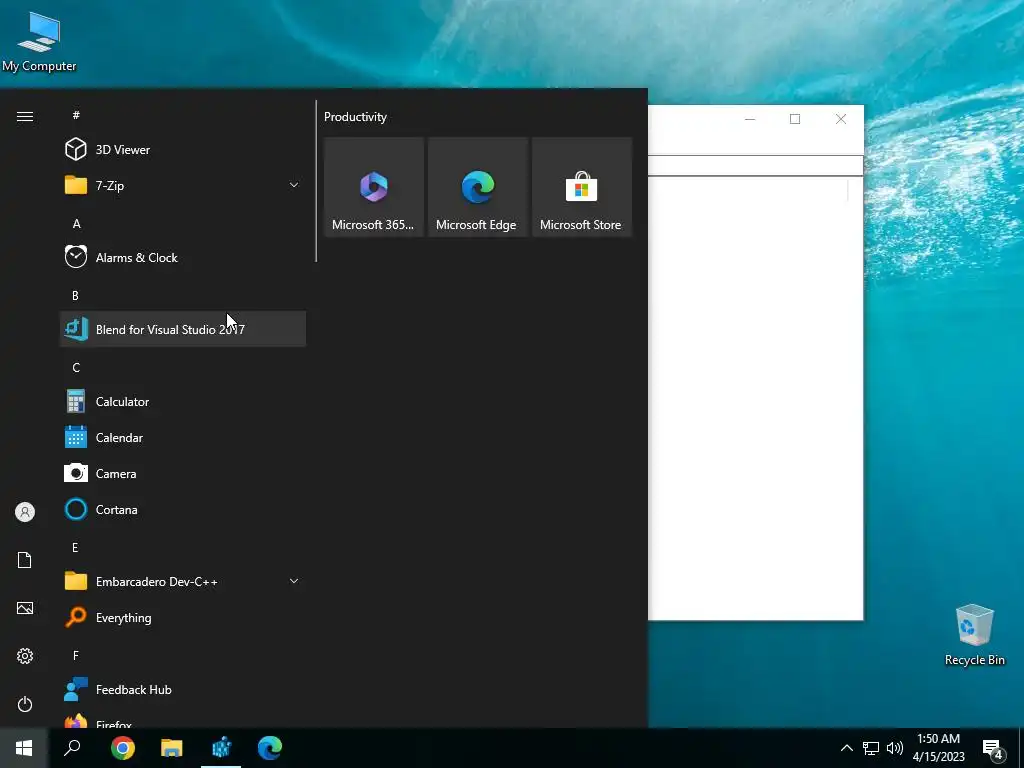This screenshot has width=1024, height=768.
Task: Open the 7-Zip folder entry
Action: tap(183, 185)
